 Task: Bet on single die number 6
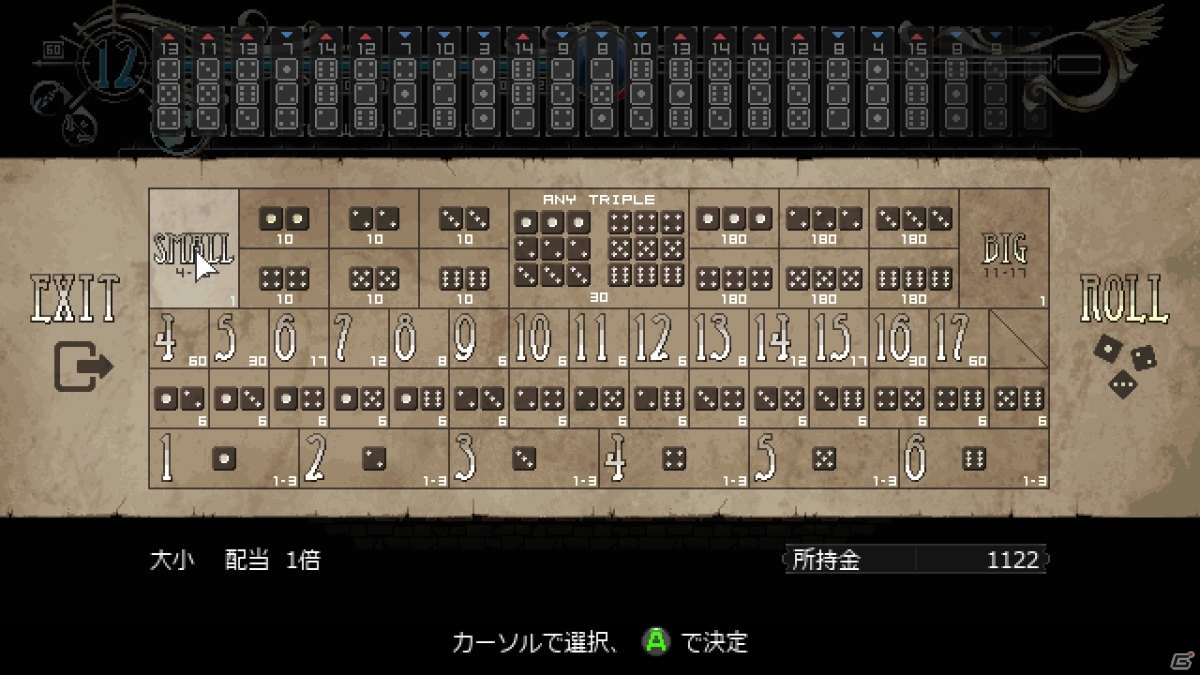[x=974, y=459]
